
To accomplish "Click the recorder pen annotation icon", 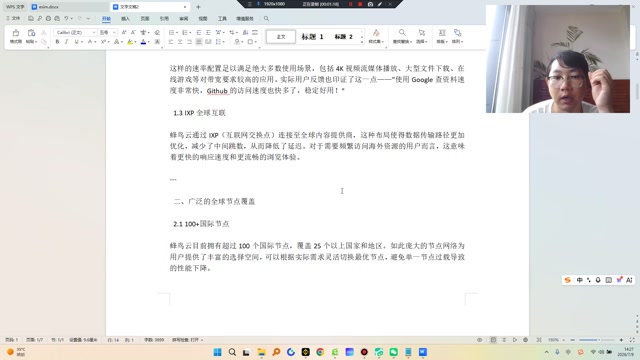I will click(380, 4).
